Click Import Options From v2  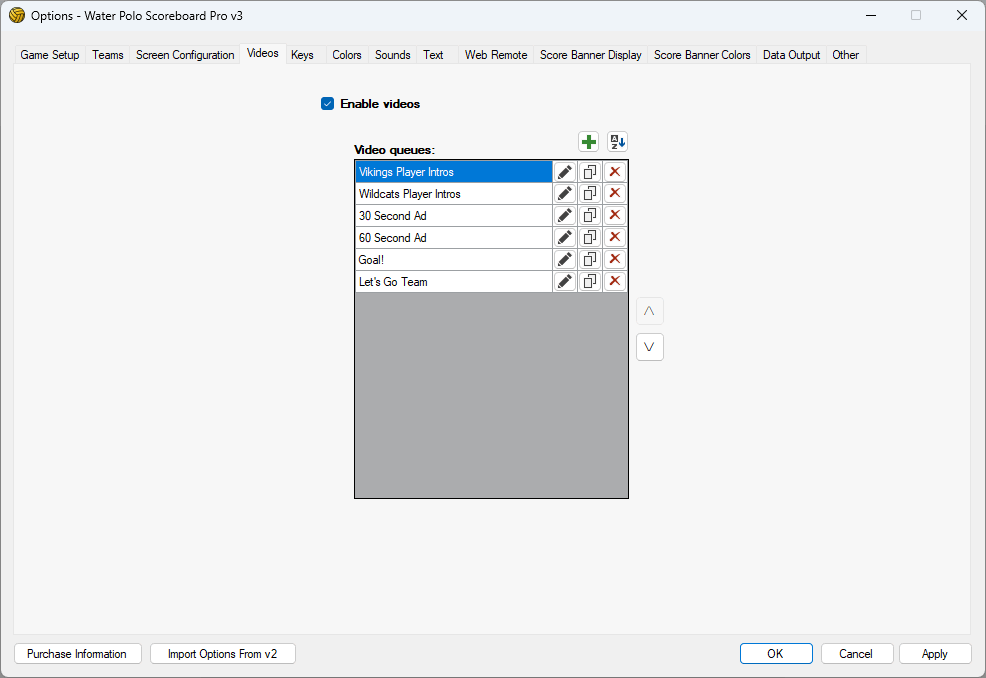pyautogui.click(x=223, y=654)
